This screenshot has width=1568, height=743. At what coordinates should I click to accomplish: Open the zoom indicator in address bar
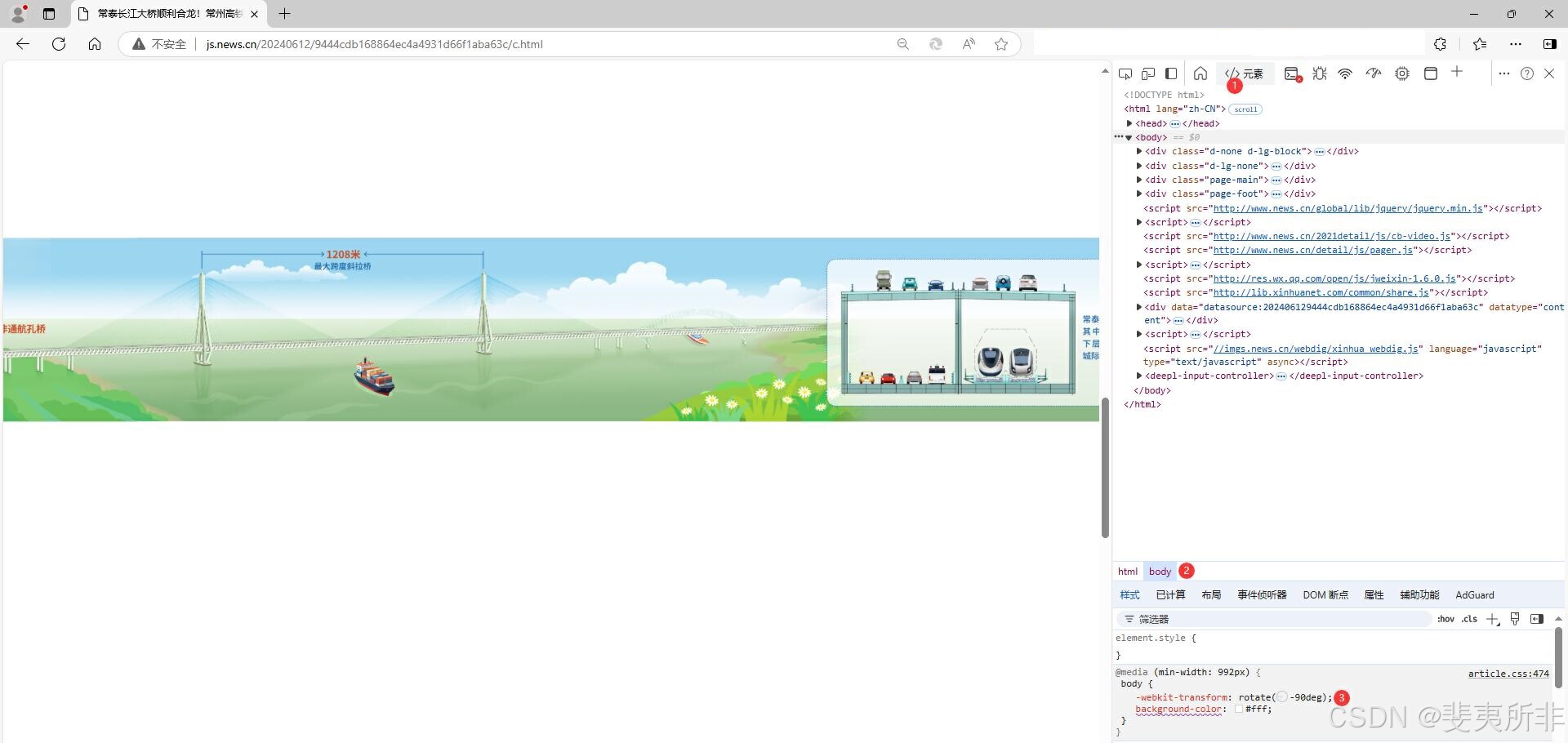(x=903, y=44)
